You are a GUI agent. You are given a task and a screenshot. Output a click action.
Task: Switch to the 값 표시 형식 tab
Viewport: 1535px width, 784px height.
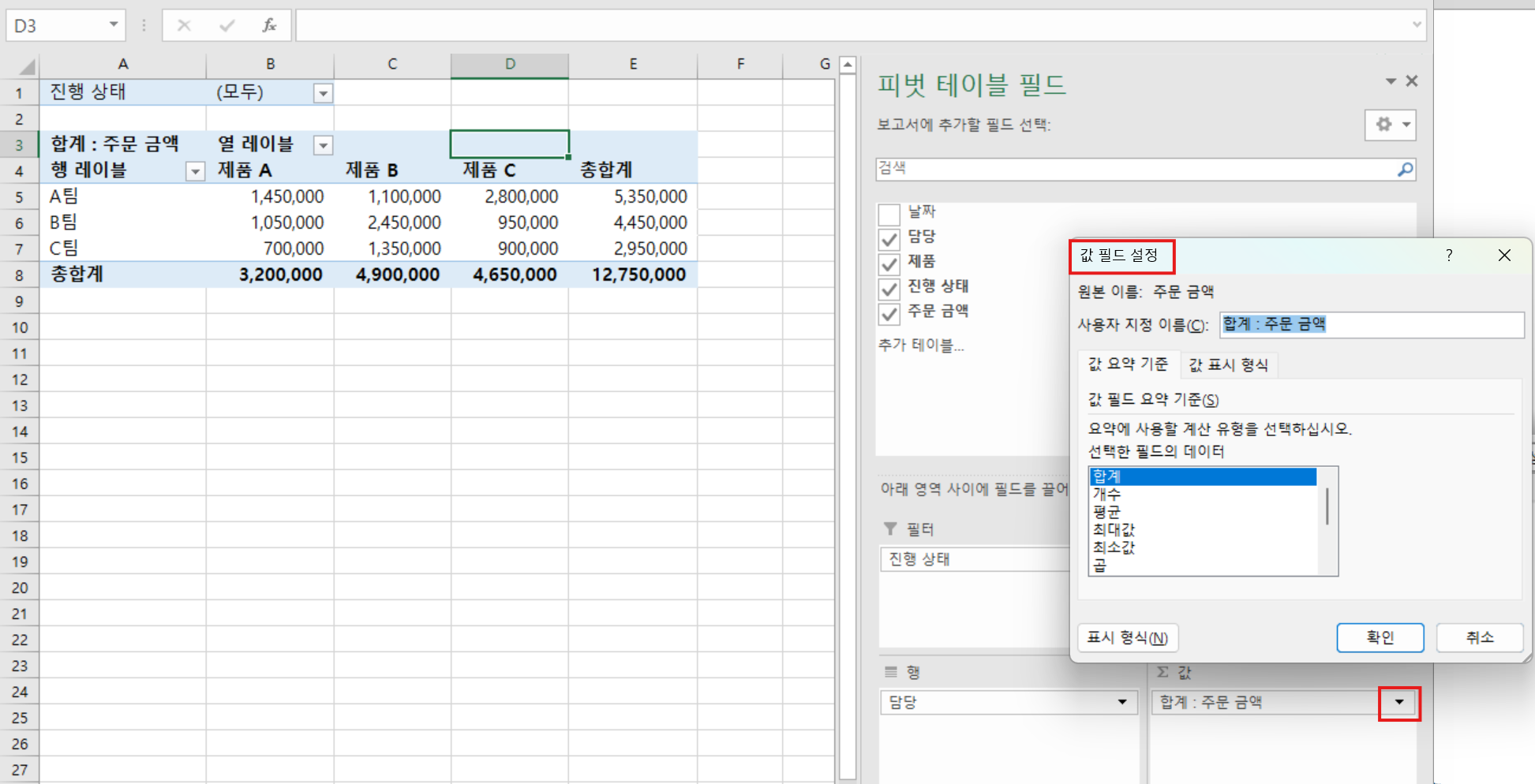click(x=1228, y=364)
